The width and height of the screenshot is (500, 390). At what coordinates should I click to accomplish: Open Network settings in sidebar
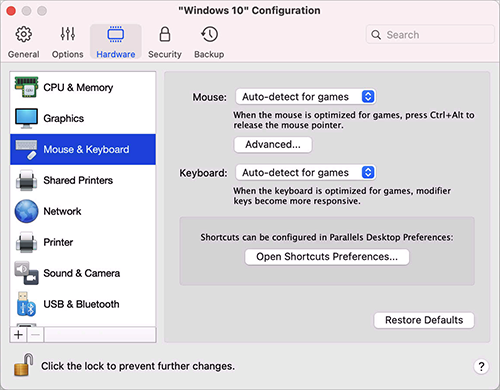coord(83,211)
